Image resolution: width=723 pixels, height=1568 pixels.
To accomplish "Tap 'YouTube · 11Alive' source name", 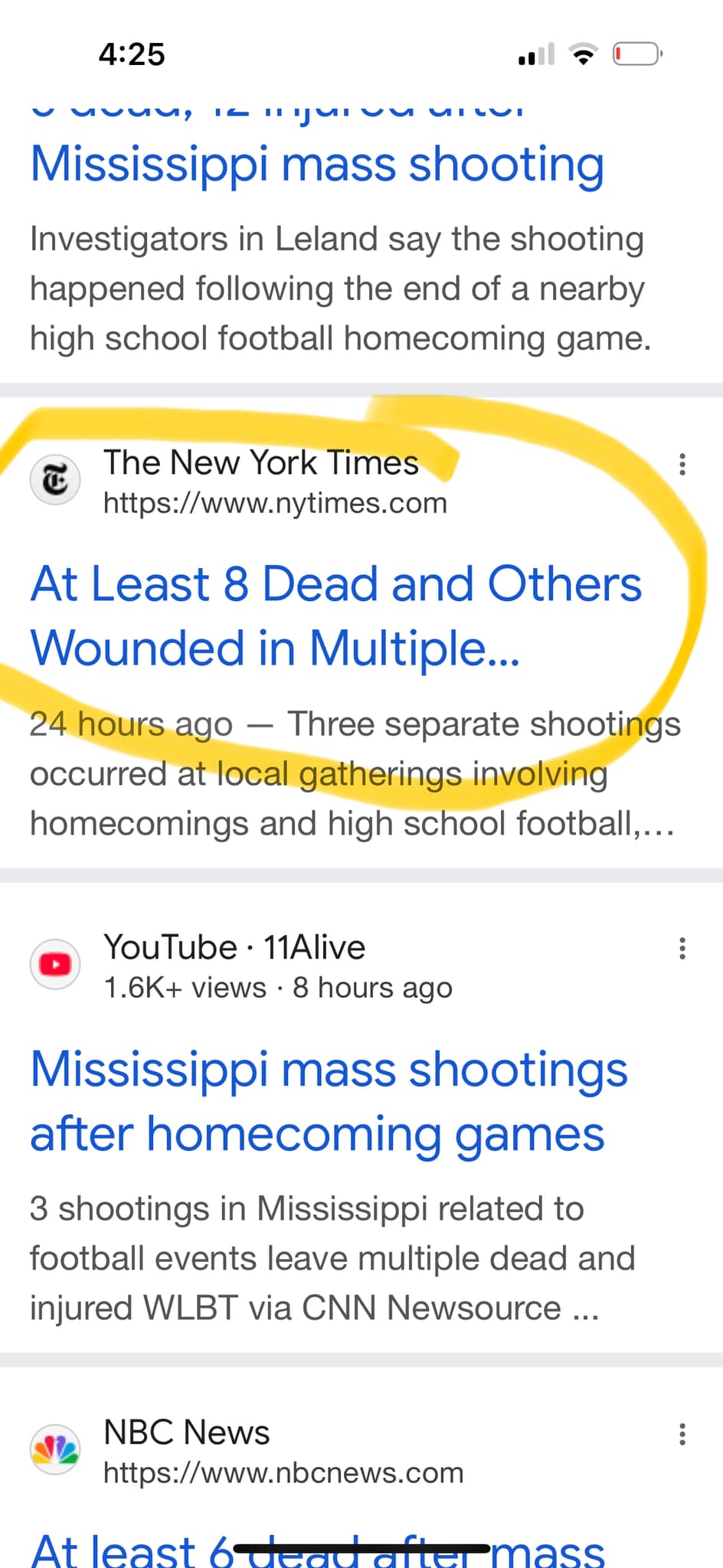I will point(234,947).
